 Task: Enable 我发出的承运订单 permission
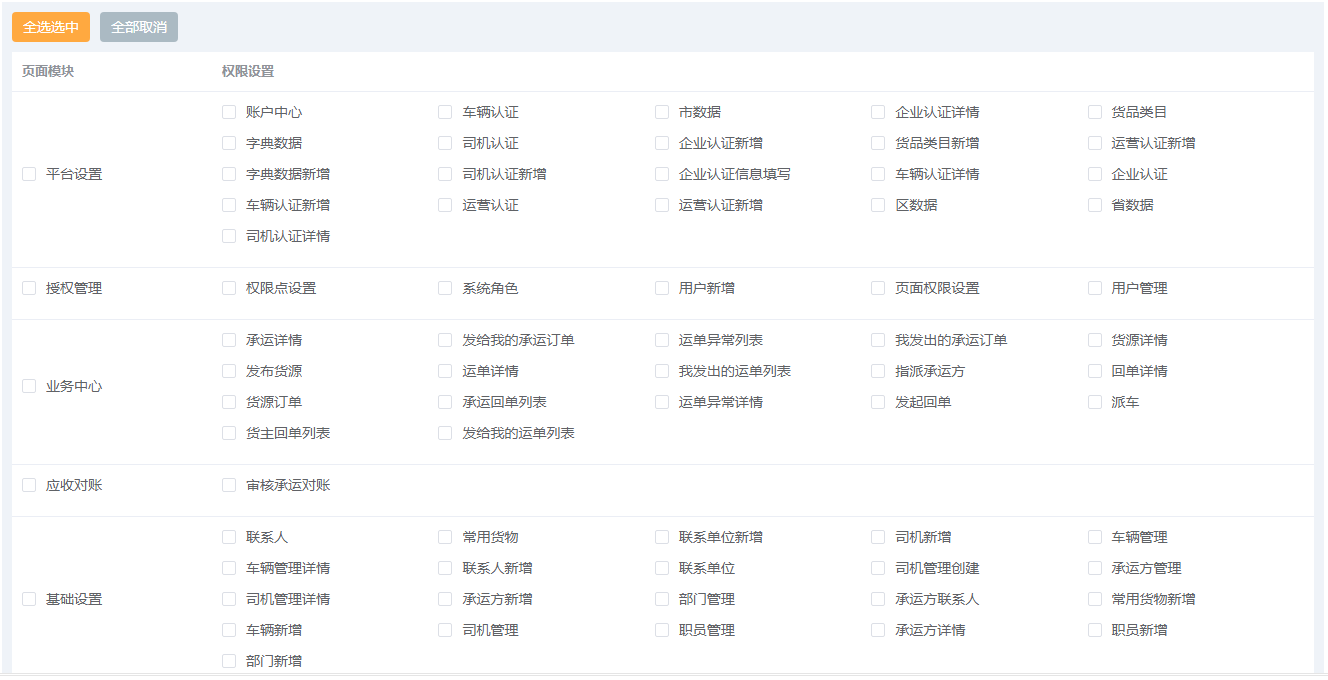point(878,340)
